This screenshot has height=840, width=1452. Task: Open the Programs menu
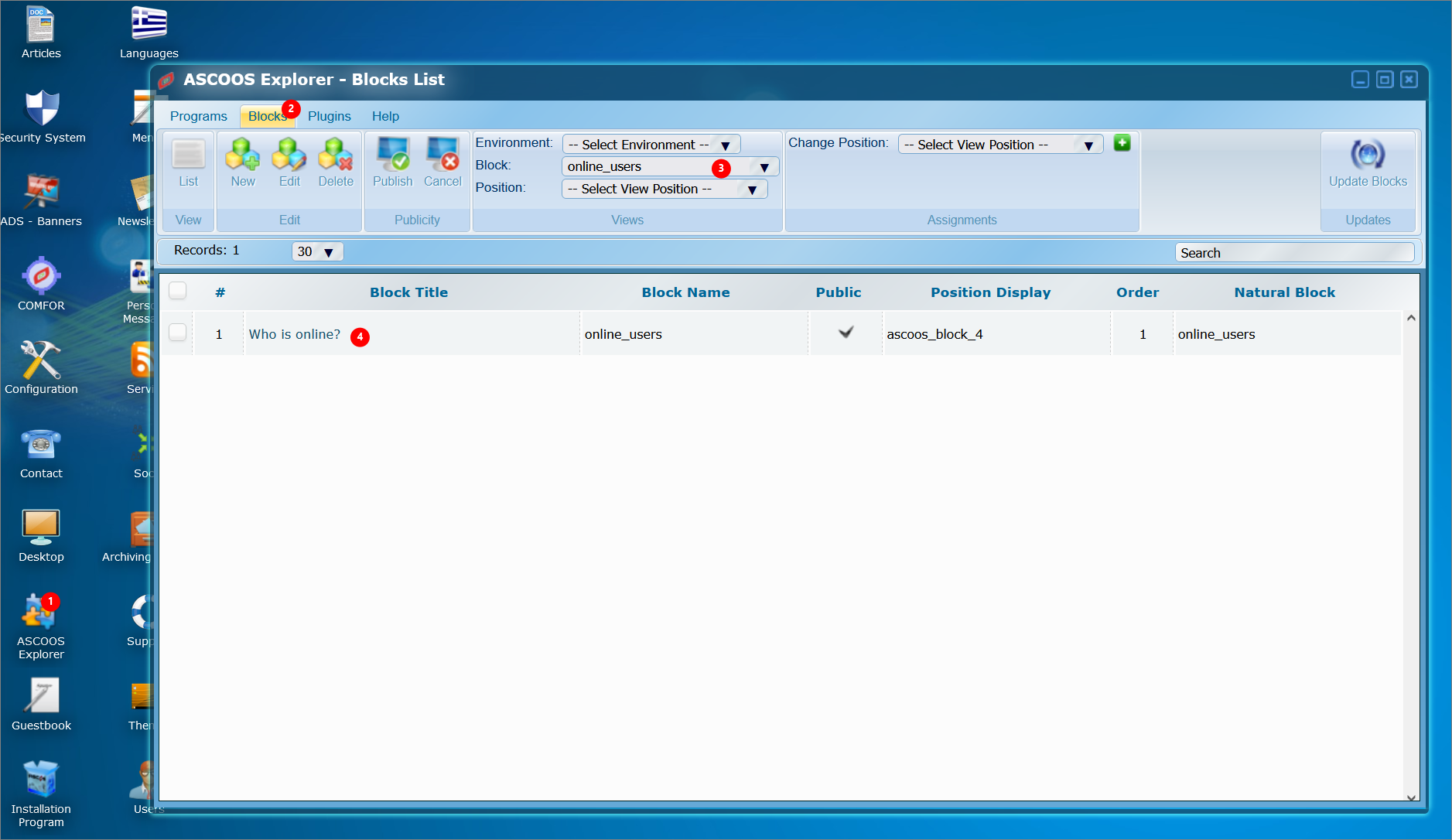[x=199, y=116]
